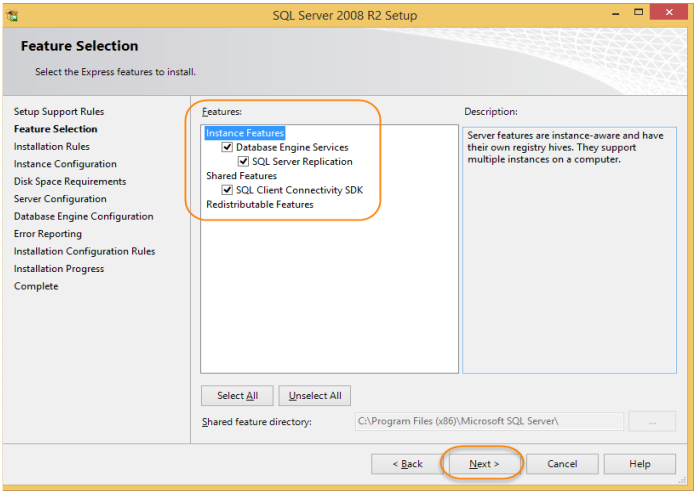
Task: Proceed with the Next button
Action: pos(484,464)
